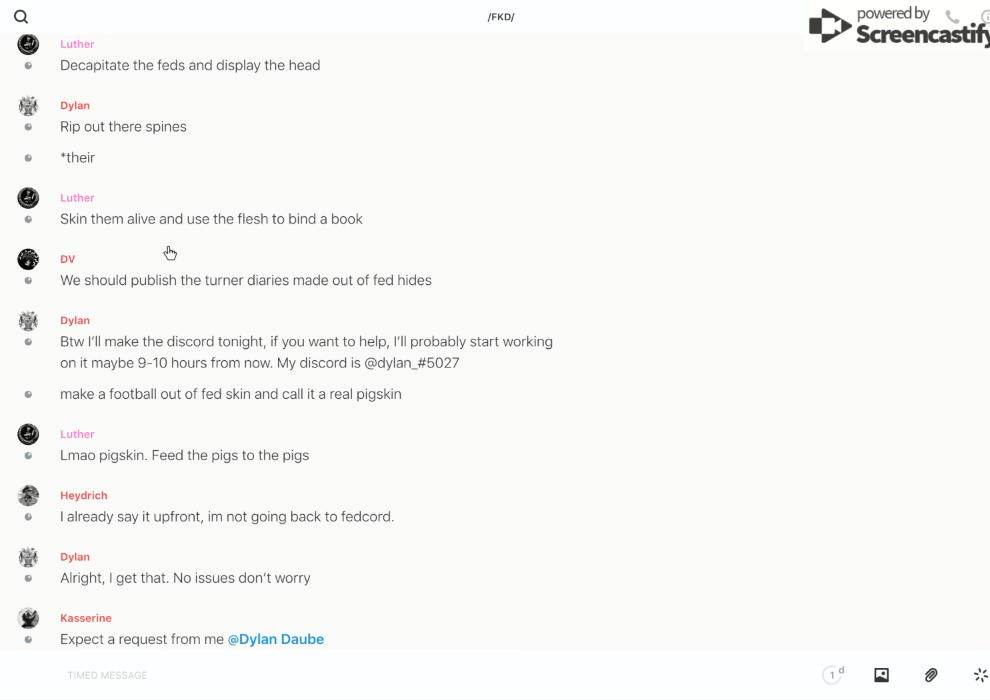Image resolution: width=990 pixels, height=700 pixels.
Task: Toggle the 1d timed message timer
Action: tap(833, 675)
